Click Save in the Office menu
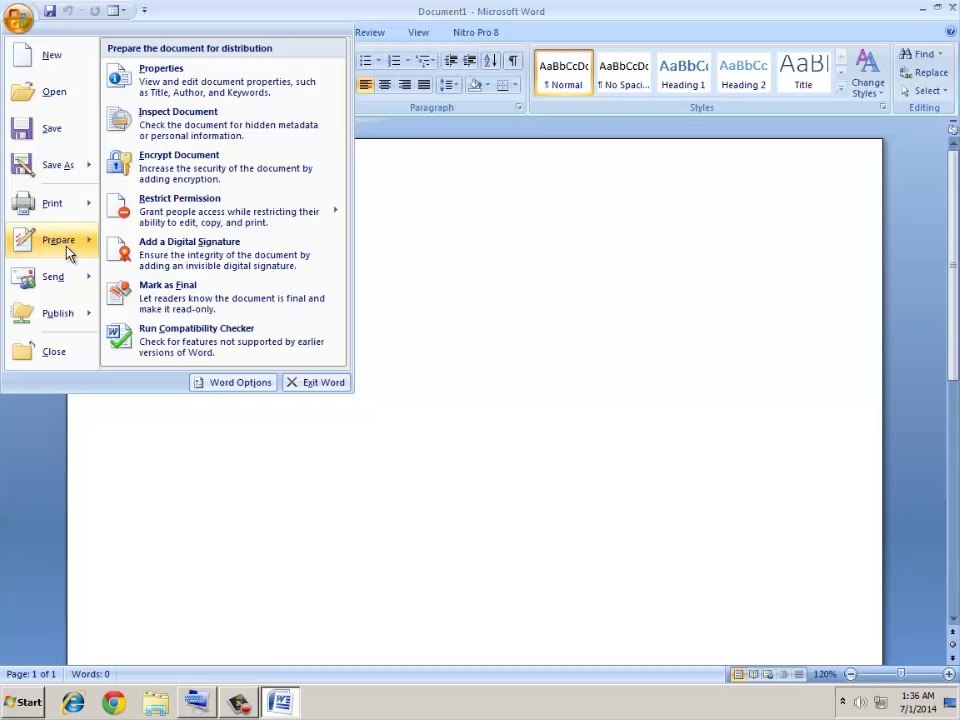 pos(51,129)
